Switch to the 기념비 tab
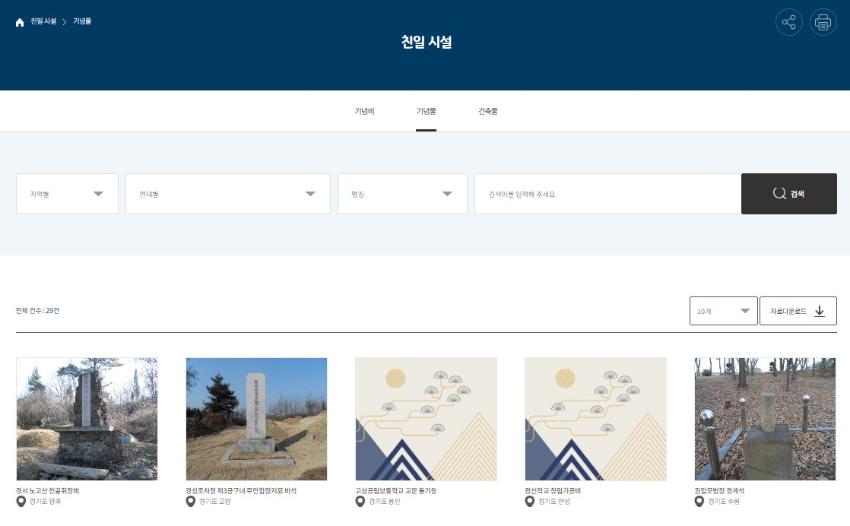 pyautogui.click(x=364, y=111)
